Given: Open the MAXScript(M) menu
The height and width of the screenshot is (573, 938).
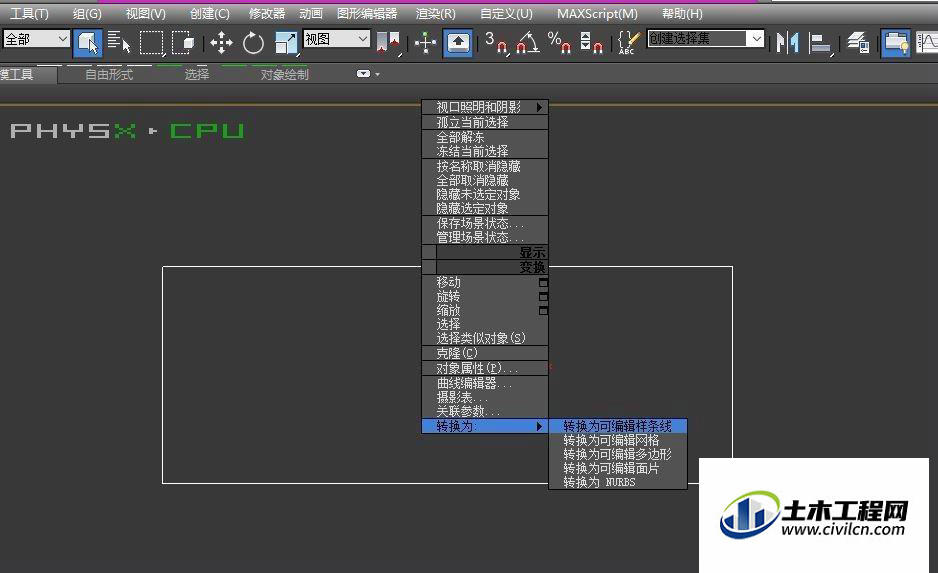Looking at the screenshot, I should (x=597, y=13).
